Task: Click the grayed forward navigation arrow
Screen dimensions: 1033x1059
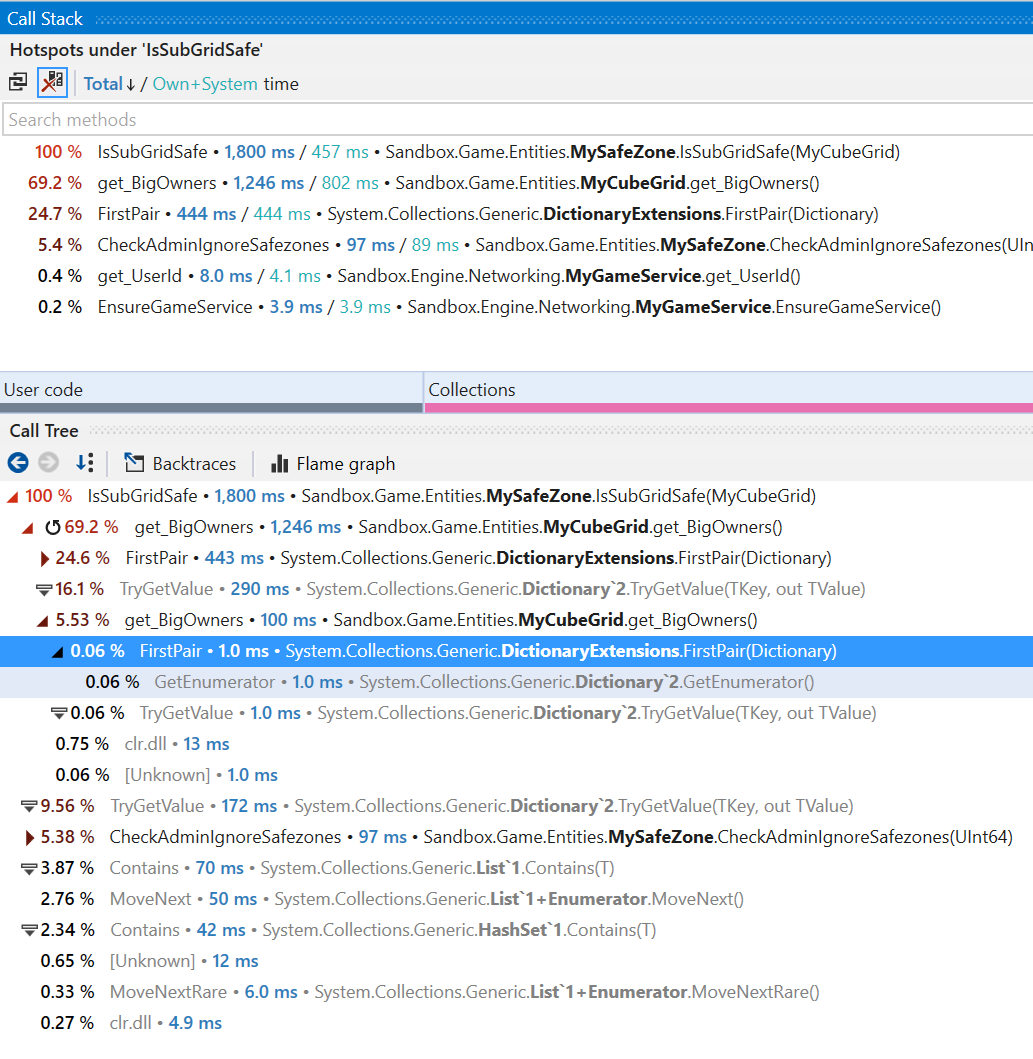Action: [48, 463]
